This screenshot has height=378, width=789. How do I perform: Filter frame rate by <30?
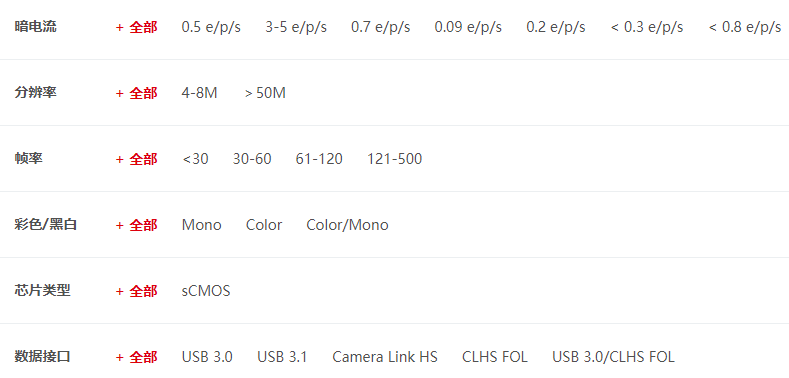[195, 159]
